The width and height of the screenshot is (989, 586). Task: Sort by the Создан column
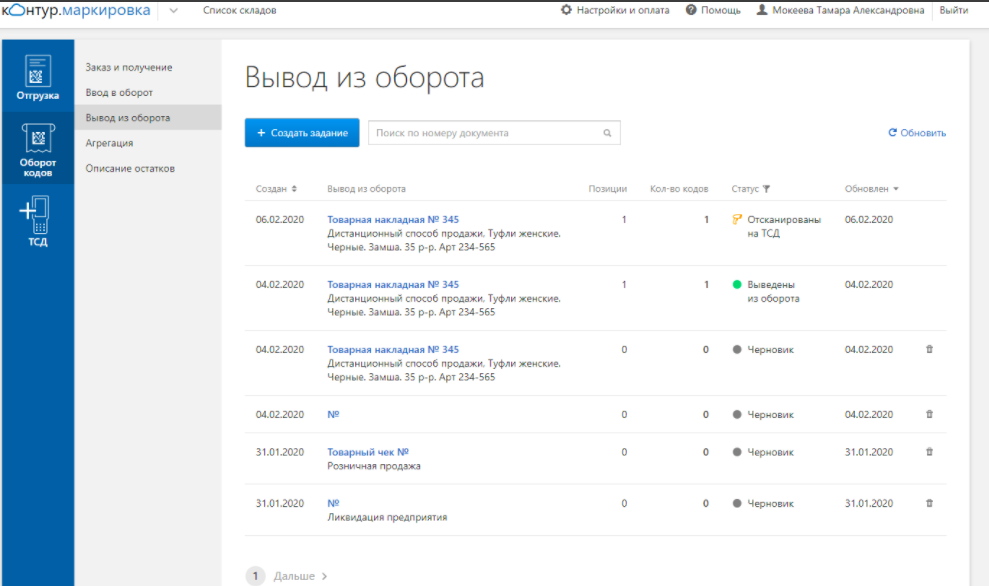click(276, 189)
